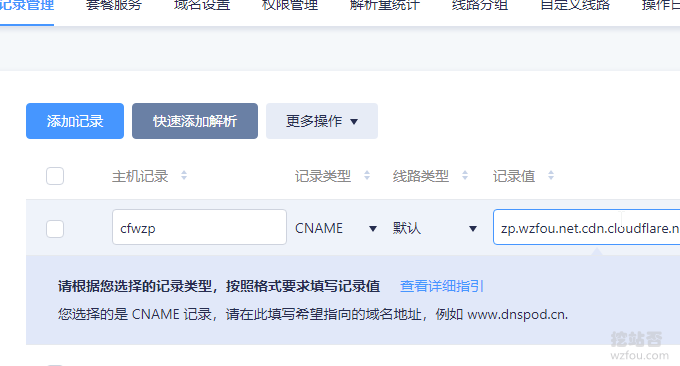This screenshot has width=680, height=366.
Task: Click the CNAME hint sentence mentioning www.dnspod.cn
Action: tap(313, 314)
